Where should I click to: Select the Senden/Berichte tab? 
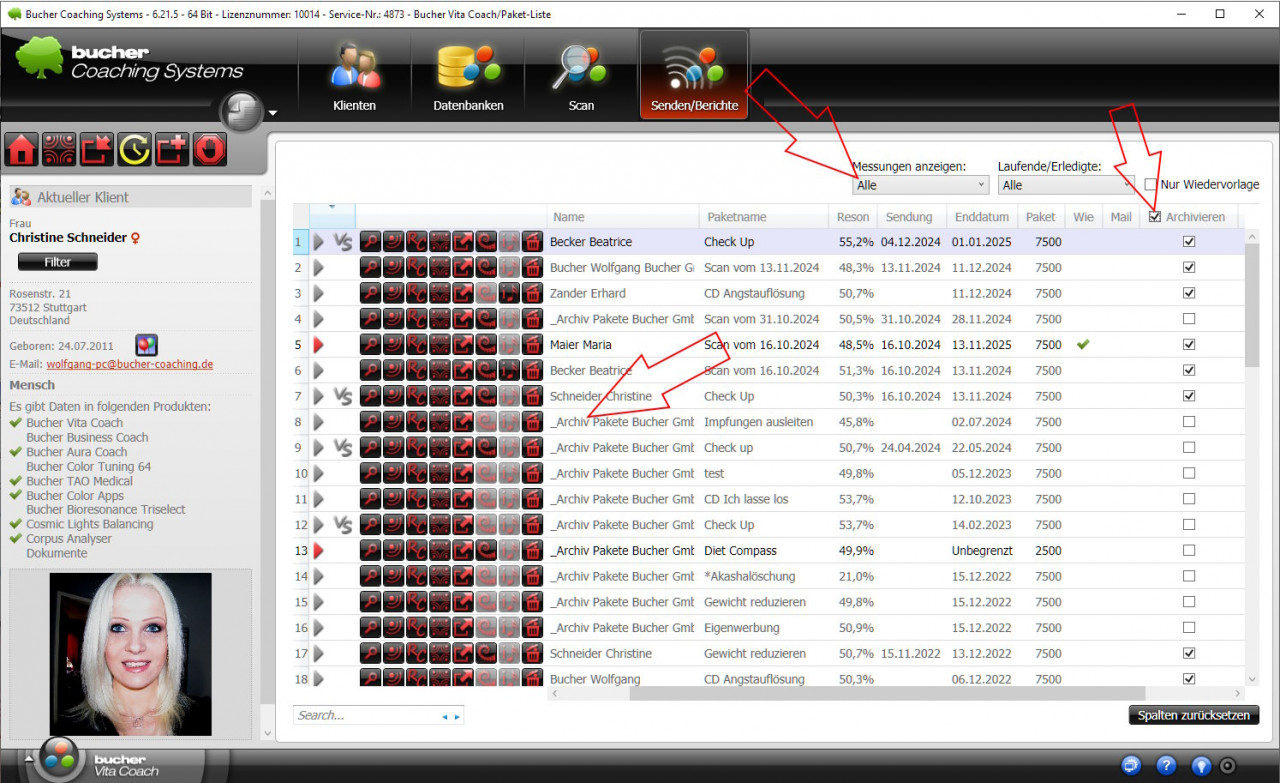click(694, 76)
